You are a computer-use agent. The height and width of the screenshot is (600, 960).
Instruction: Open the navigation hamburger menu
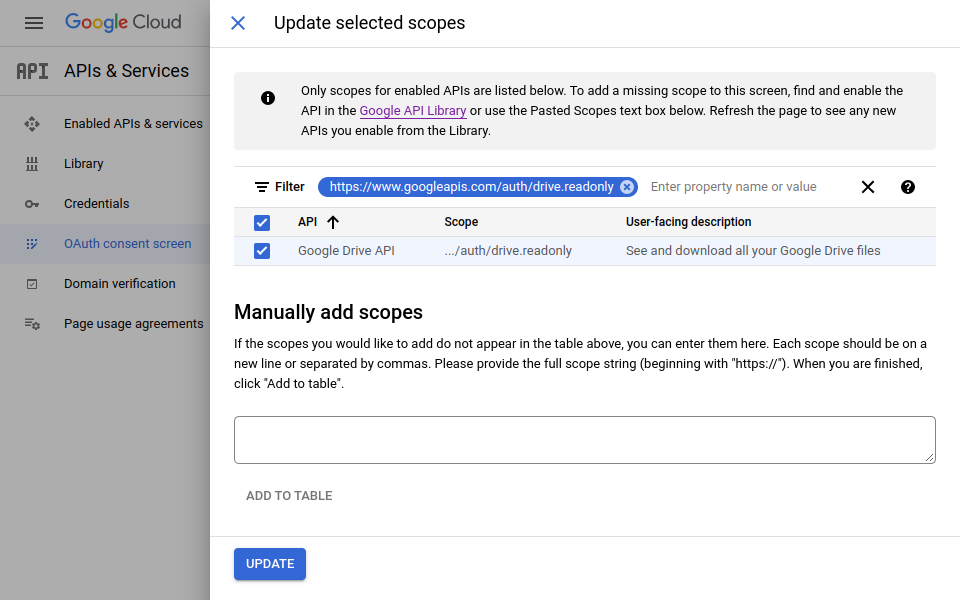point(33,22)
